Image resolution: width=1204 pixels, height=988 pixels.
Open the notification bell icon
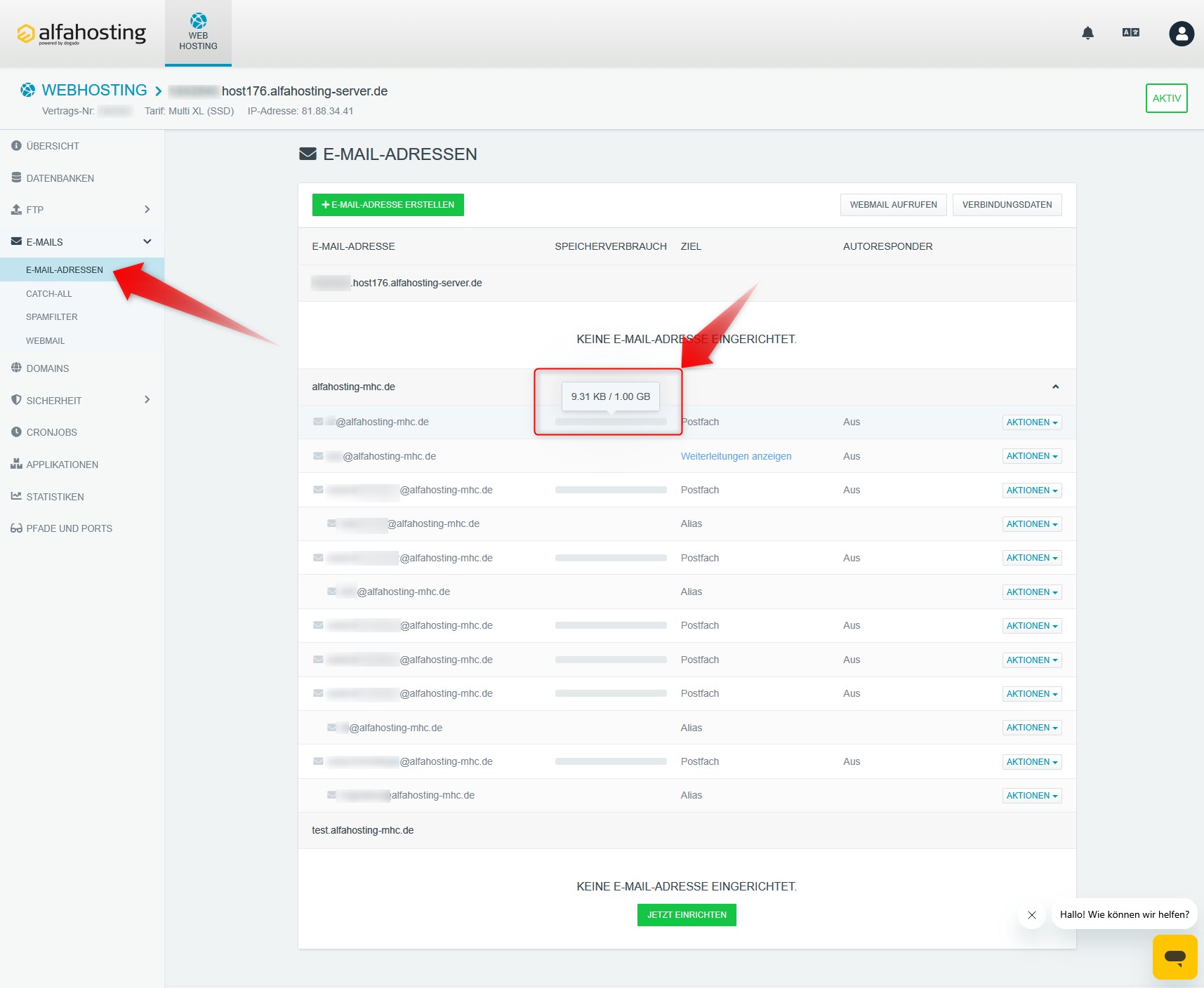coord(1087,33)
